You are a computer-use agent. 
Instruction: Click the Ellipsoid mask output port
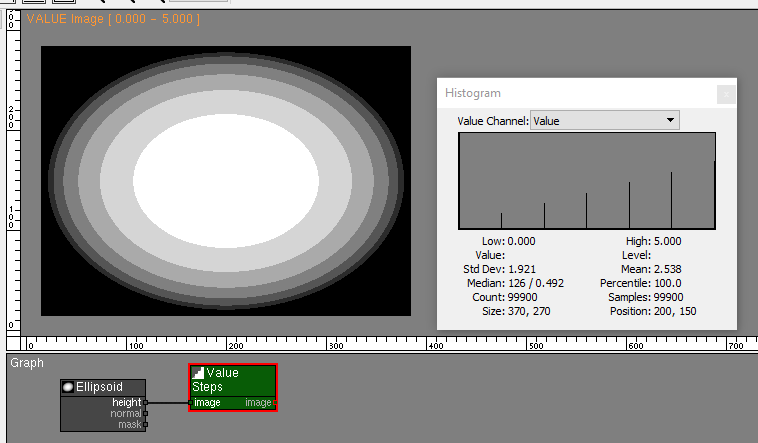146,424
